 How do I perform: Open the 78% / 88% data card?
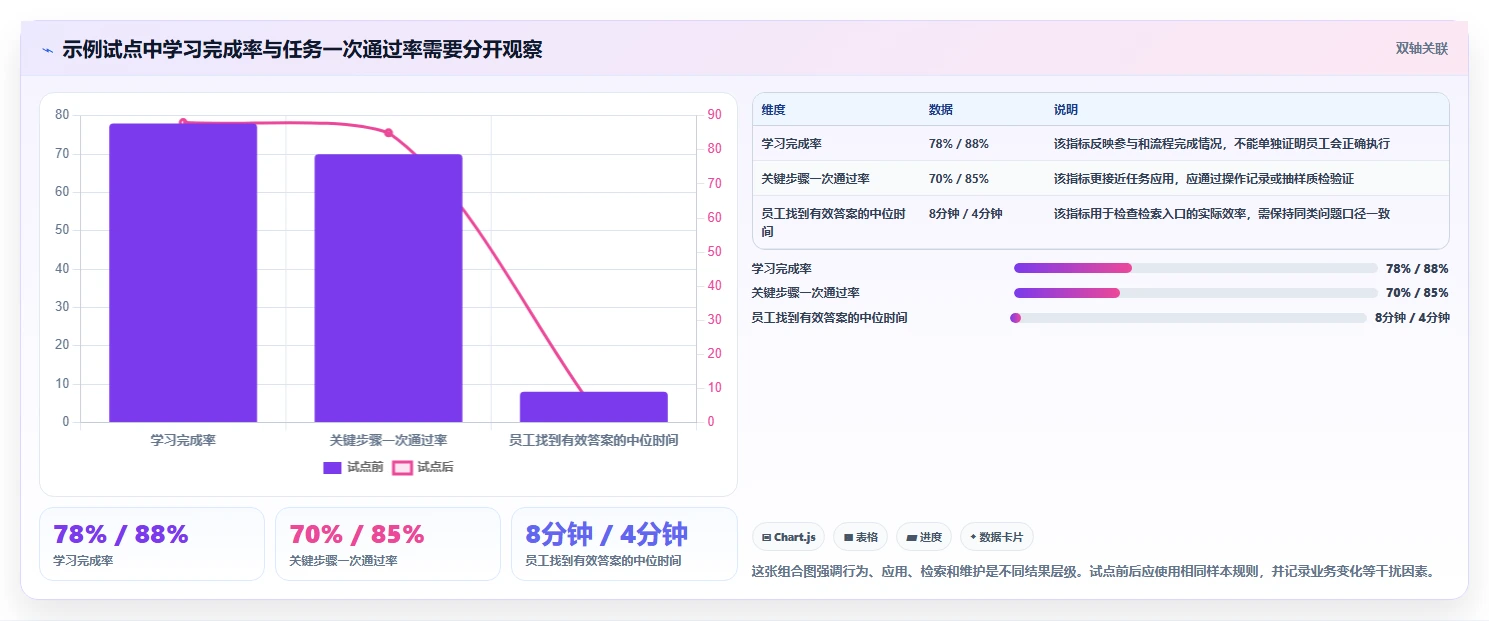coord(152,544)
